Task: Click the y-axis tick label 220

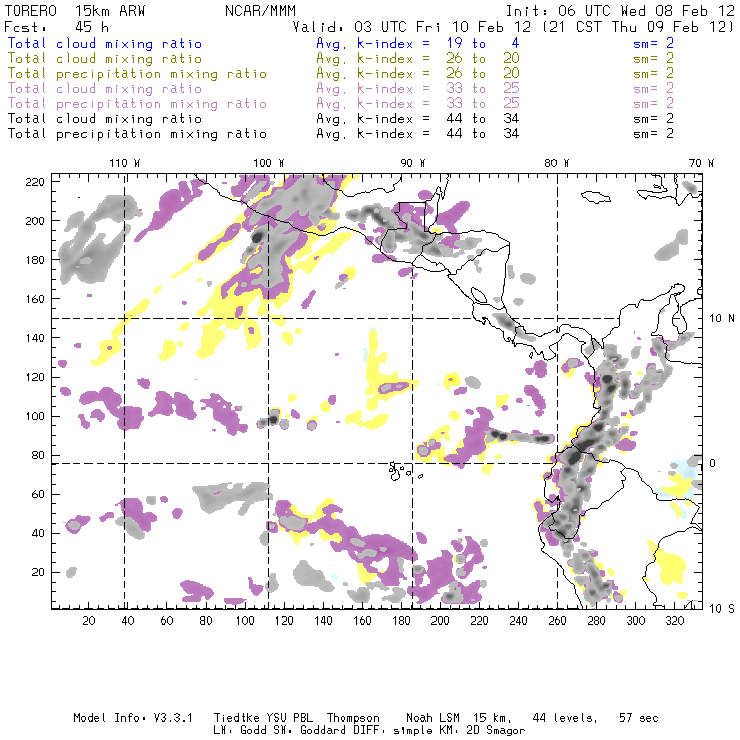Action: (35, 182)
